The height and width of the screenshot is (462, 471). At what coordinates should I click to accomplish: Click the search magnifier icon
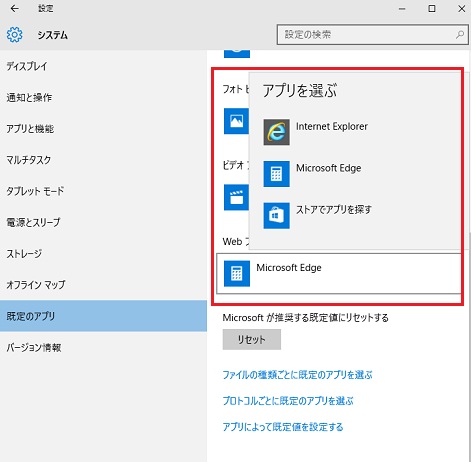click(x=460, y=34)
